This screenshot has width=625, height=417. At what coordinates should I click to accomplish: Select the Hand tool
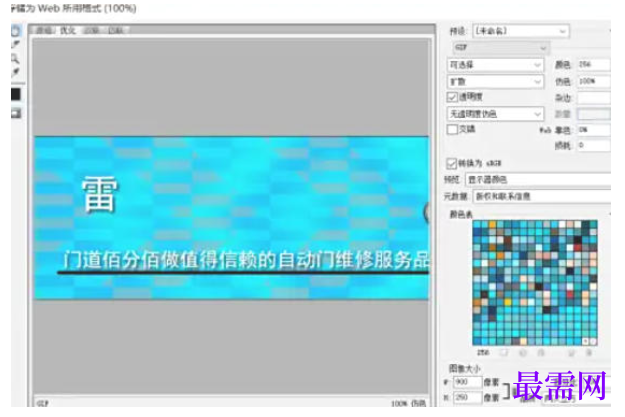16,31
